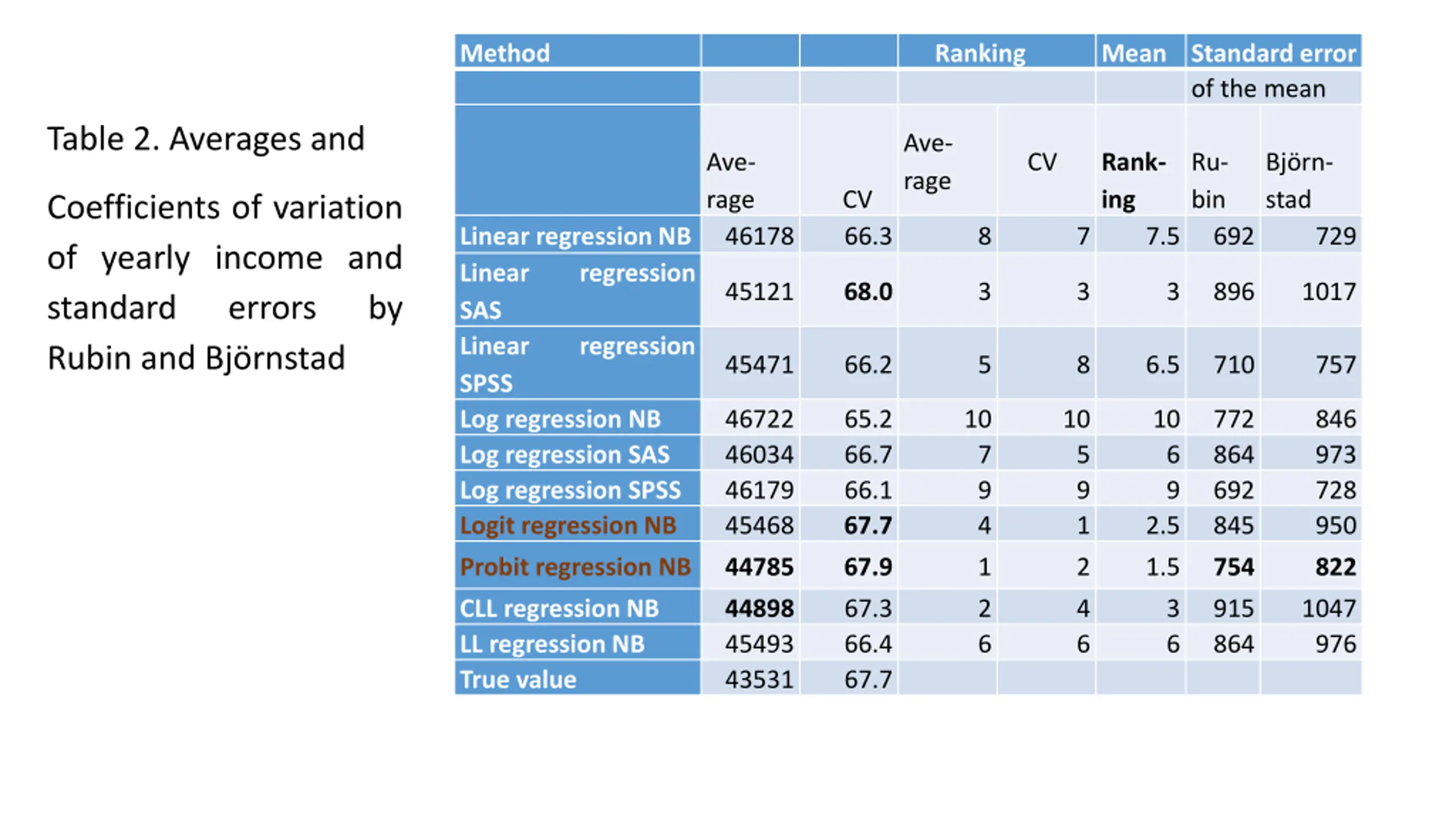Click the true value average 43531
This screenshot has height=819, width=1456.
[x=759, y=679]
